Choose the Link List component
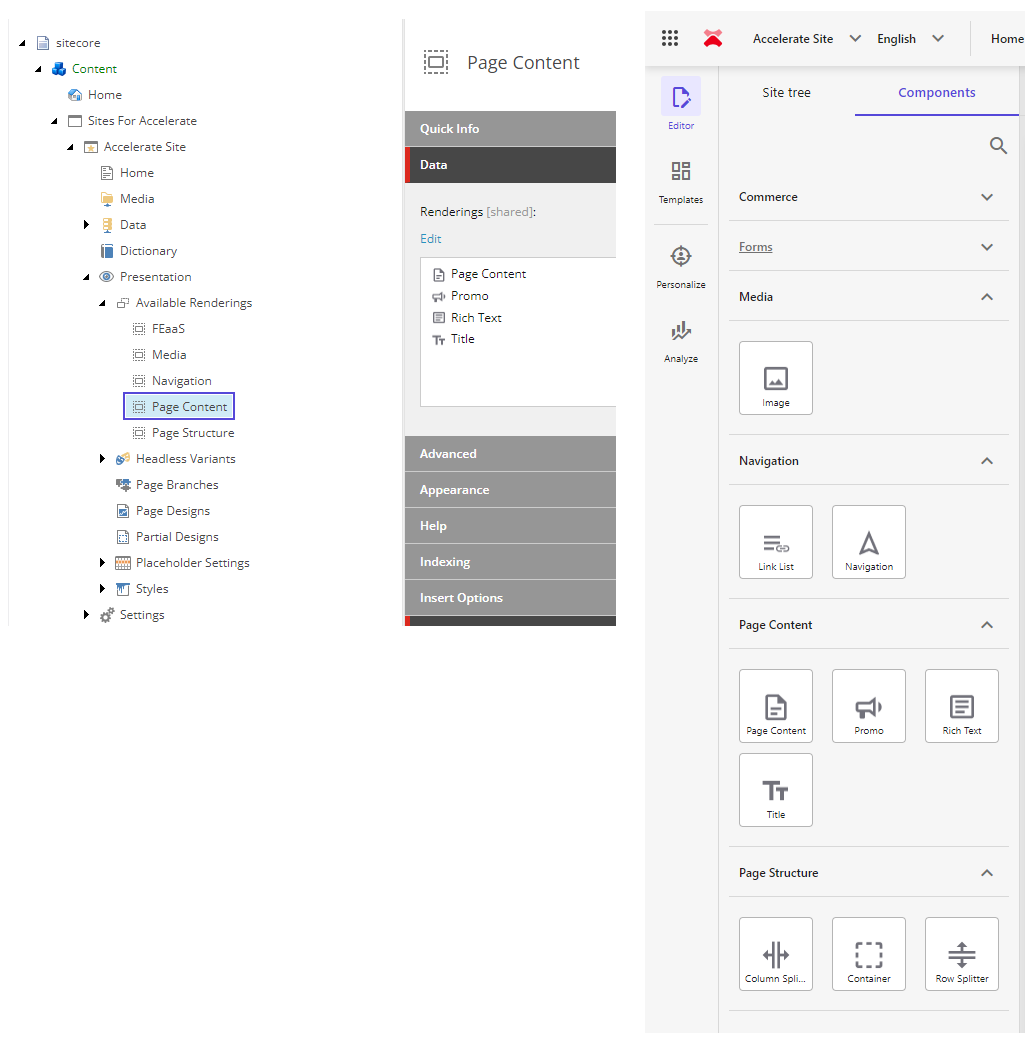 [775, 542]
